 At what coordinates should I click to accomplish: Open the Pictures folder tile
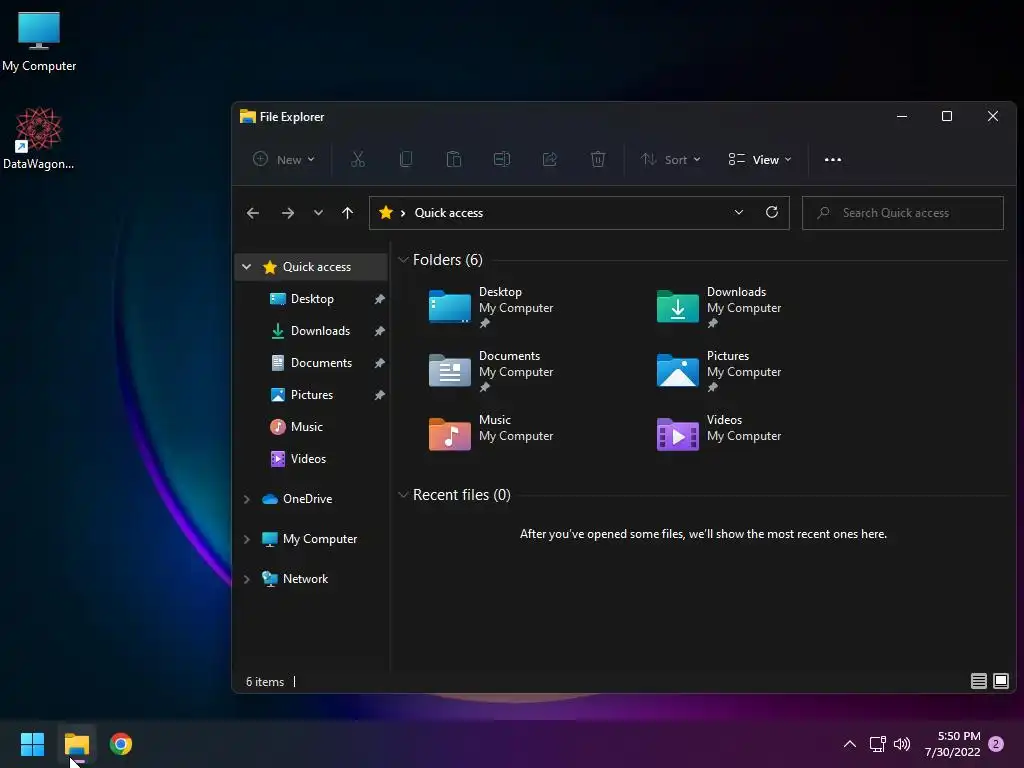(719, 371)
